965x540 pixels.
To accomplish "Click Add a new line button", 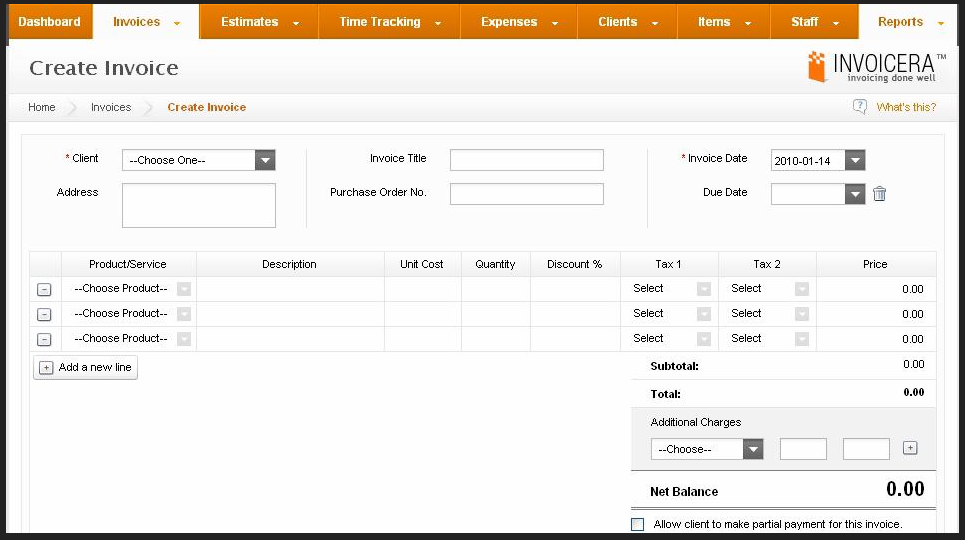I will tap(86, 368).
